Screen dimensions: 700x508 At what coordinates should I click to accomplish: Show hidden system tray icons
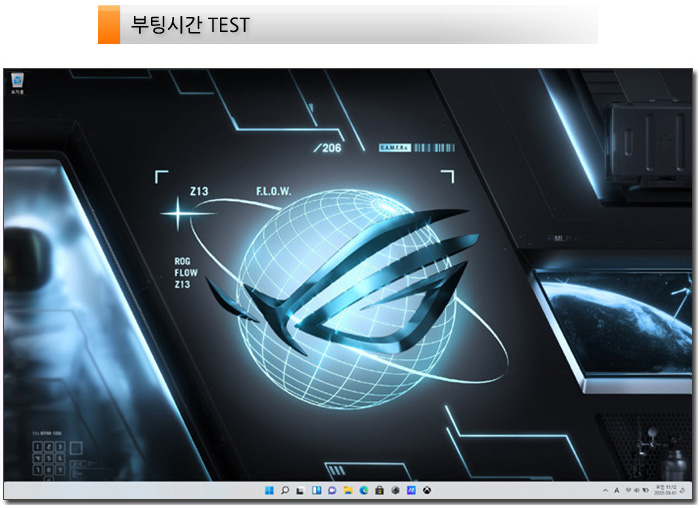click(x=605, y=491)
